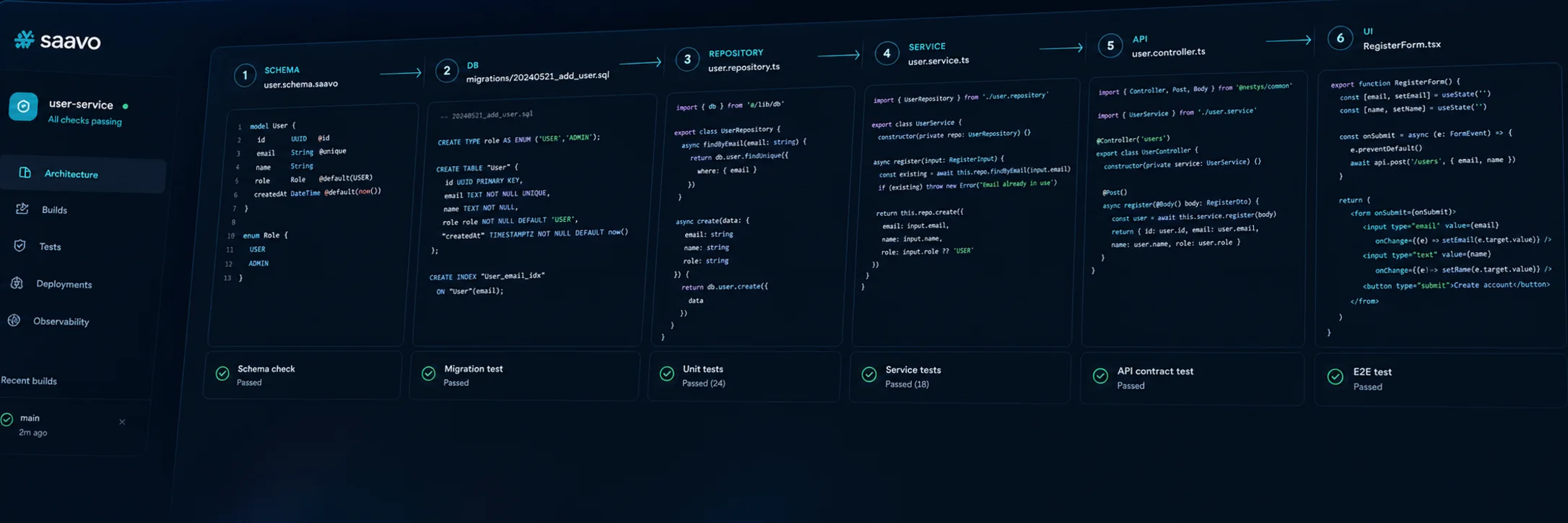The height and width of the screenshot is (523, 1568).
Task: Open the E2E test result card
Action: point(1440,380)
